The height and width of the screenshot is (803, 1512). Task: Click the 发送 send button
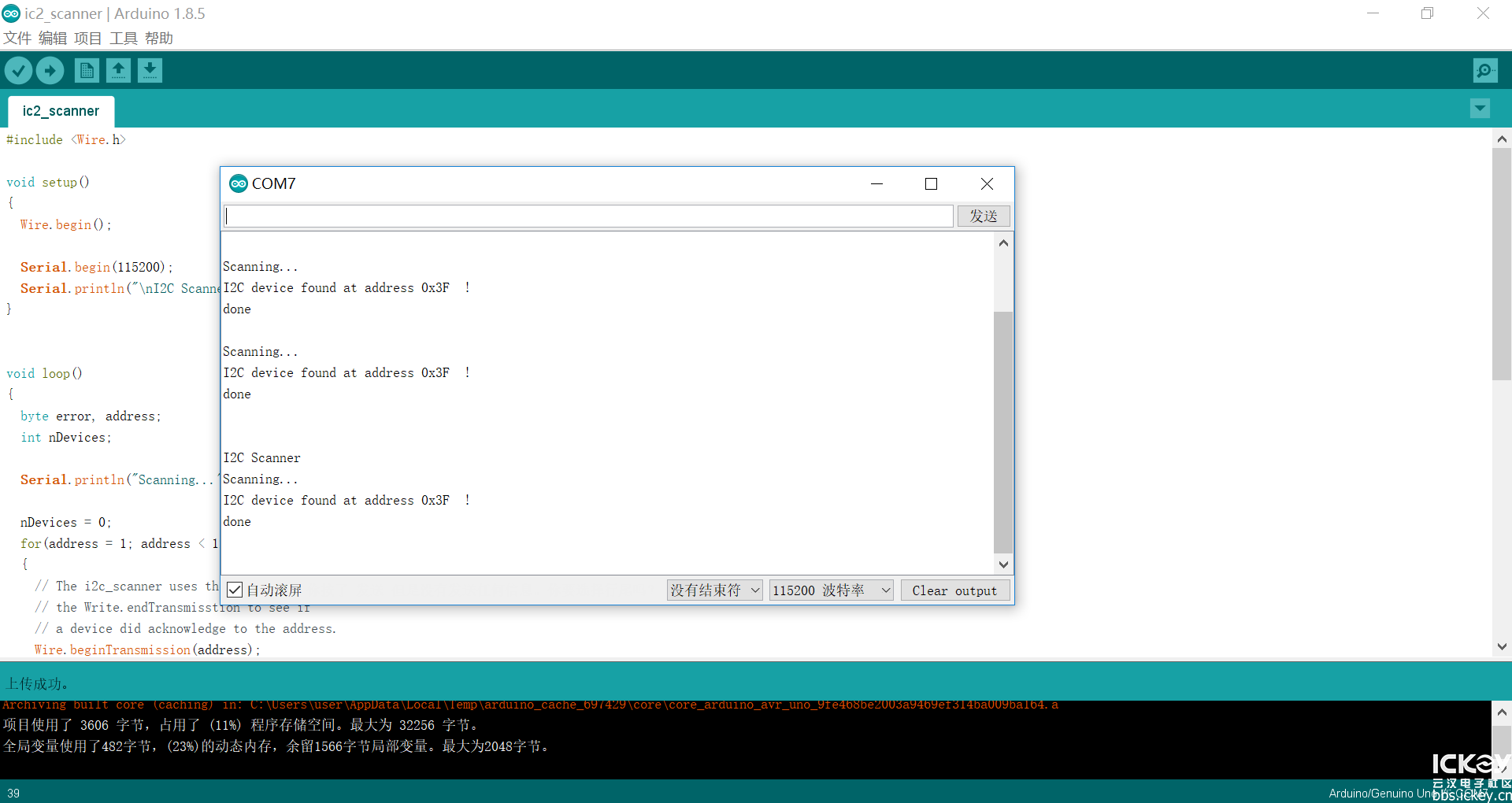tap(984, 216)
